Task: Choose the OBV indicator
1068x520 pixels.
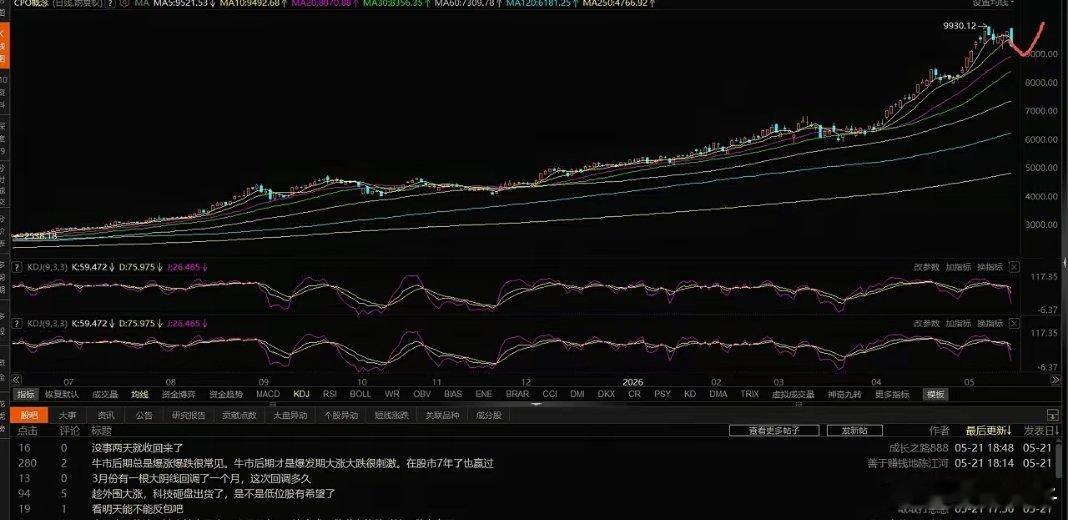Action: click(422, 394)
